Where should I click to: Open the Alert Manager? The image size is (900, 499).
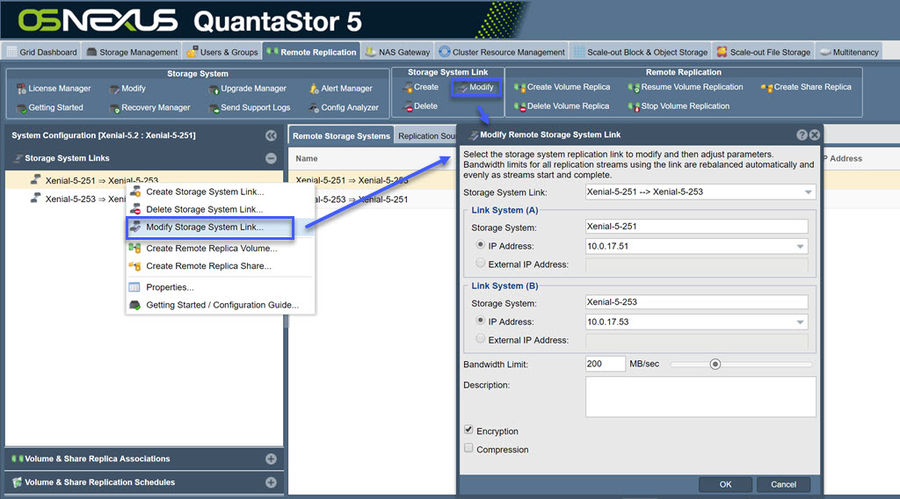(340, 88)
